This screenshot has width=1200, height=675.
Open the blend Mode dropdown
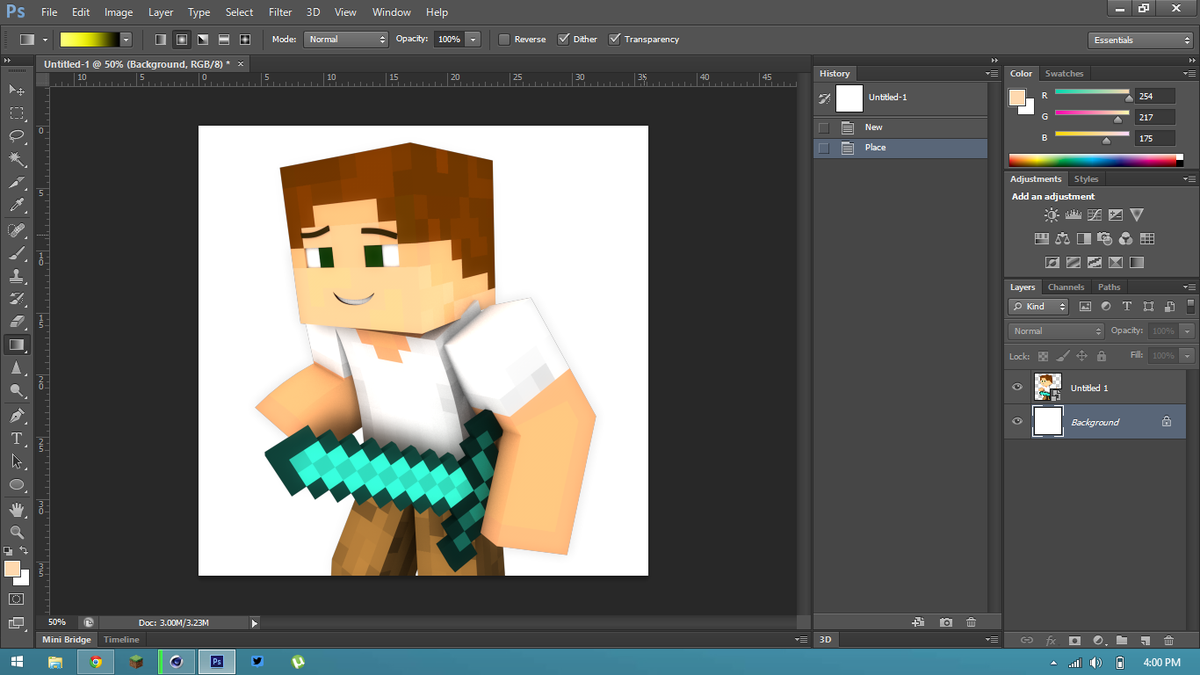tap(345, 39)
